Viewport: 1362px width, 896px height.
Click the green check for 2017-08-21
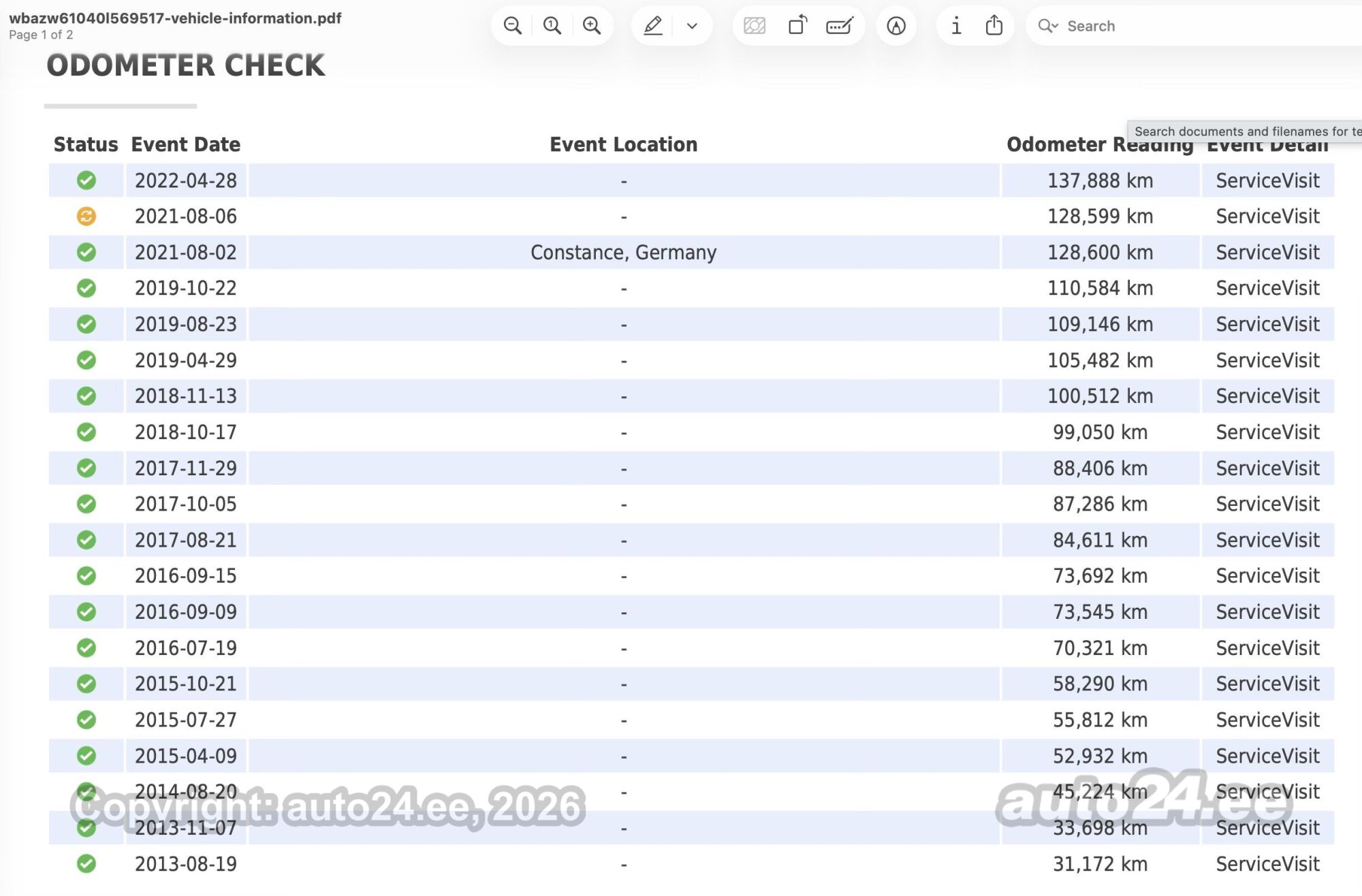tap(86, 540)
